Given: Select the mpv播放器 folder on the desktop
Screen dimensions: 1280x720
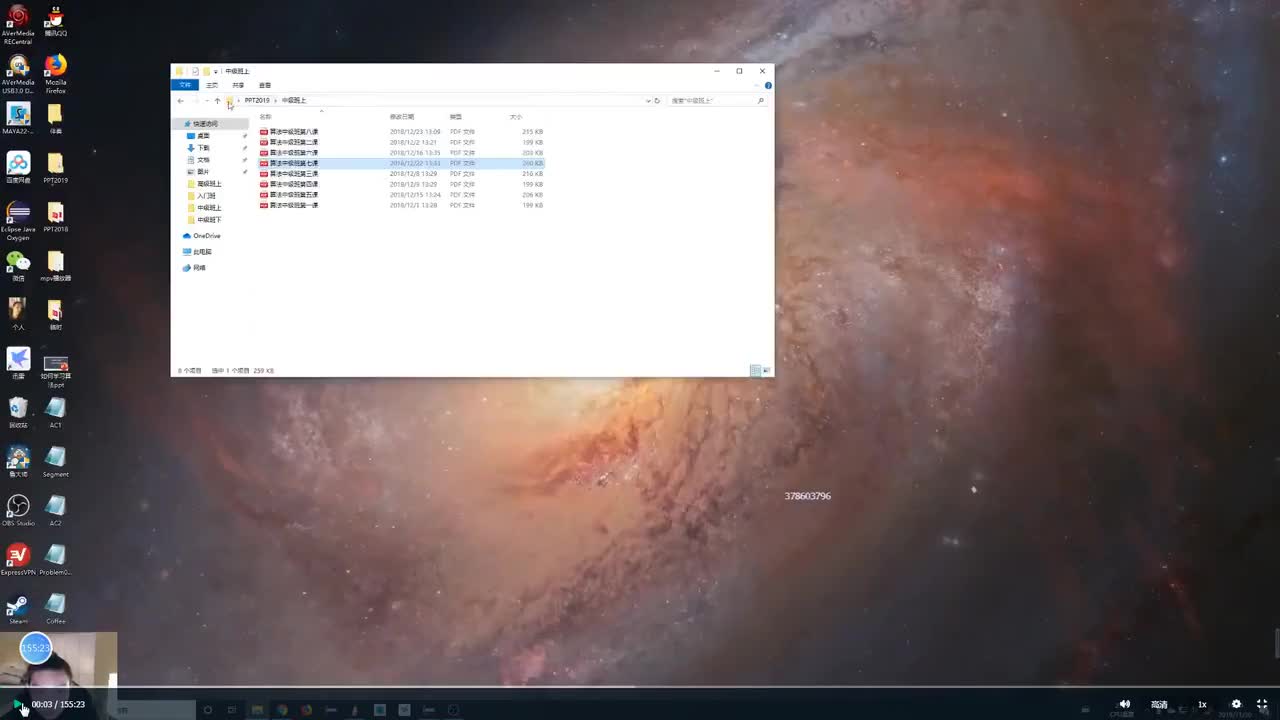Looking at the screenshot, I should 55,265.
